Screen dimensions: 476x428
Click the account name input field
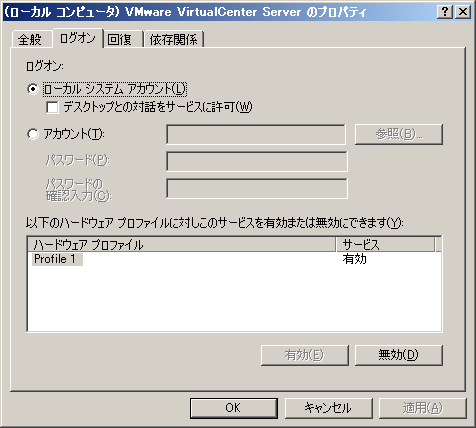tap(256, 134)
